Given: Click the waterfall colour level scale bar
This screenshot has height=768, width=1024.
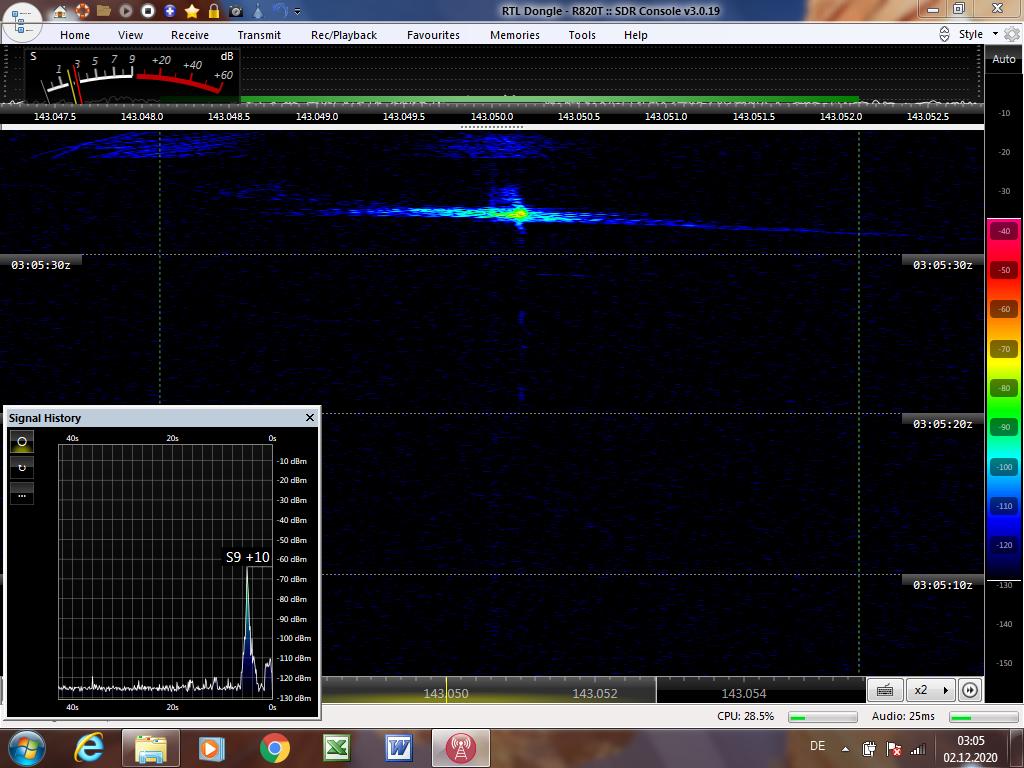Looking at the screenshot, I should click(1004, 400).
